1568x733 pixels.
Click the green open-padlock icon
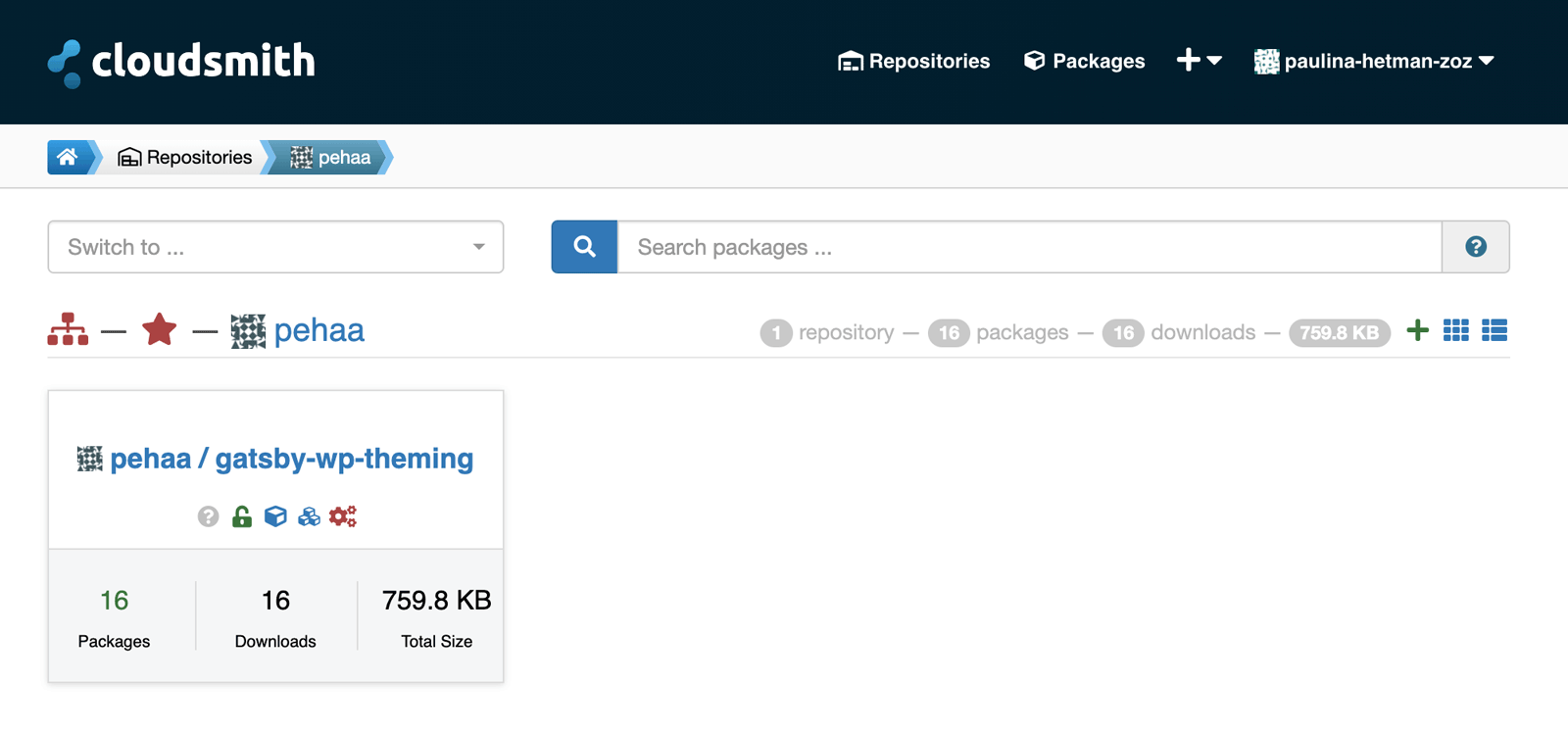(x=242, y=516)
